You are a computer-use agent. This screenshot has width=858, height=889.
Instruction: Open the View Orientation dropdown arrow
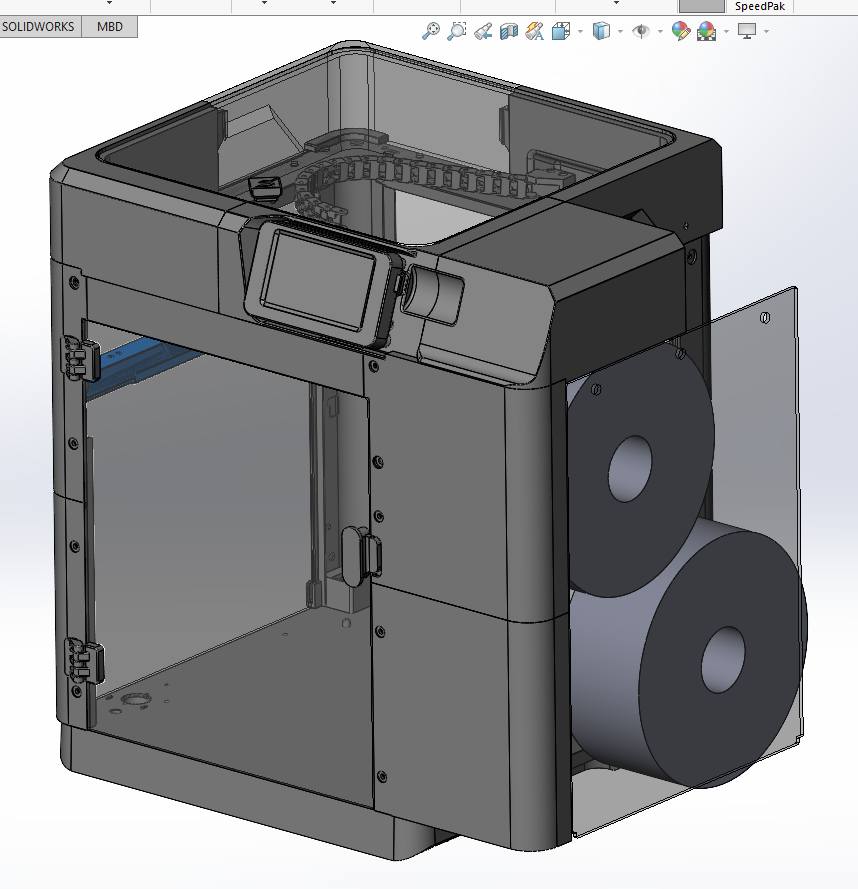pyautogui.click(x=580, y=31)
